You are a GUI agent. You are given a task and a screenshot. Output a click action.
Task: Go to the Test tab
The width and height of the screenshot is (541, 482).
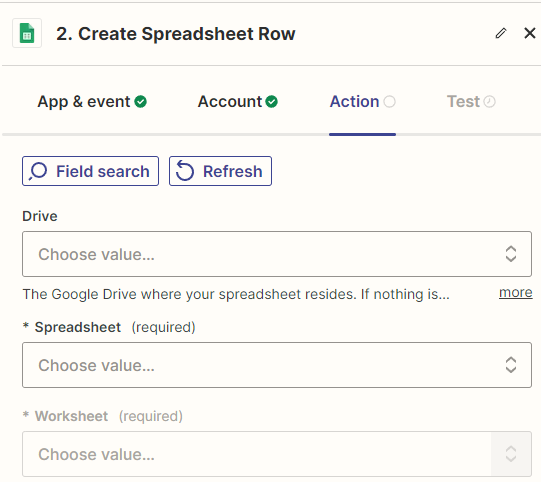471,101
